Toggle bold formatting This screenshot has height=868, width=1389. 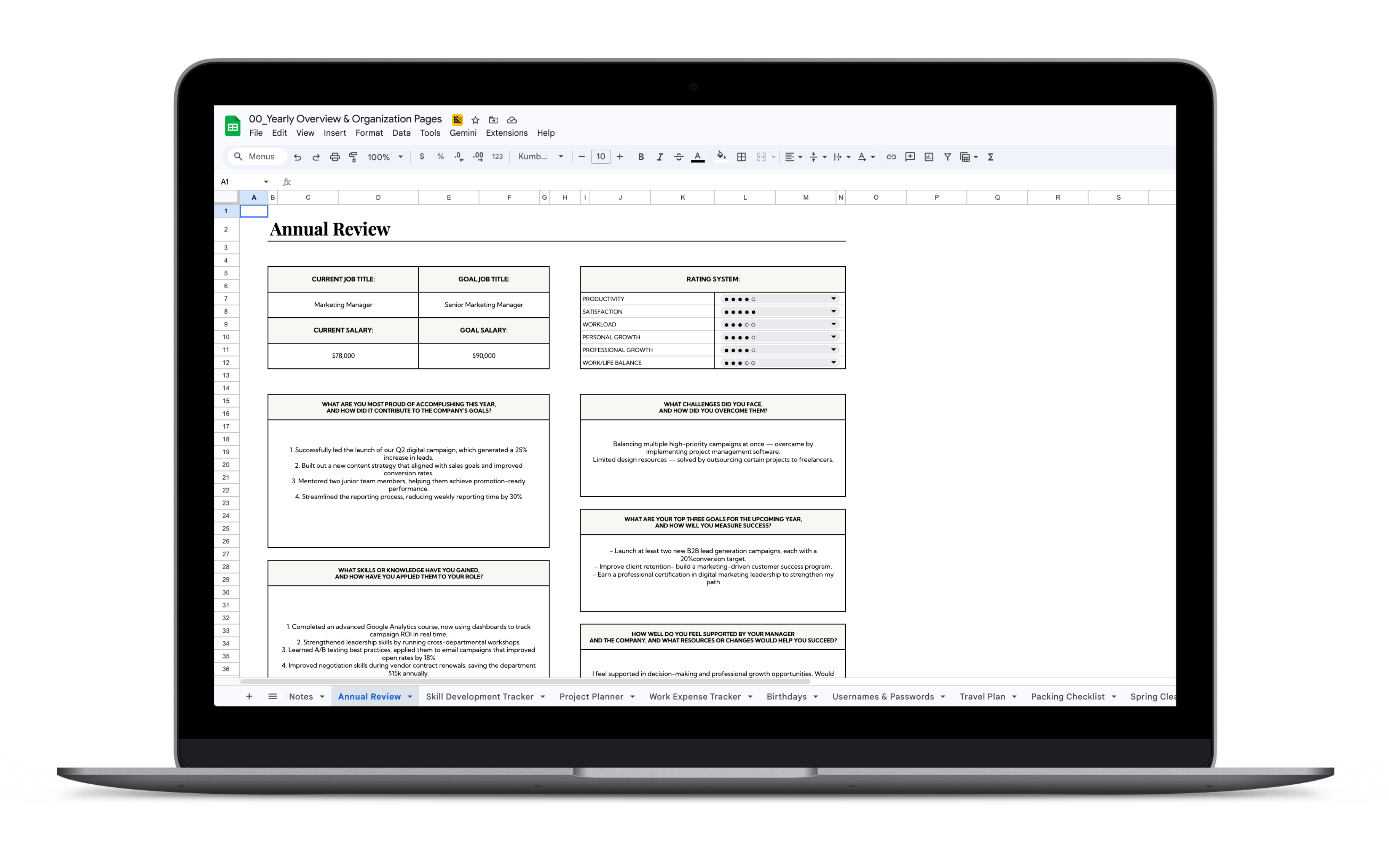coord(641,157)
